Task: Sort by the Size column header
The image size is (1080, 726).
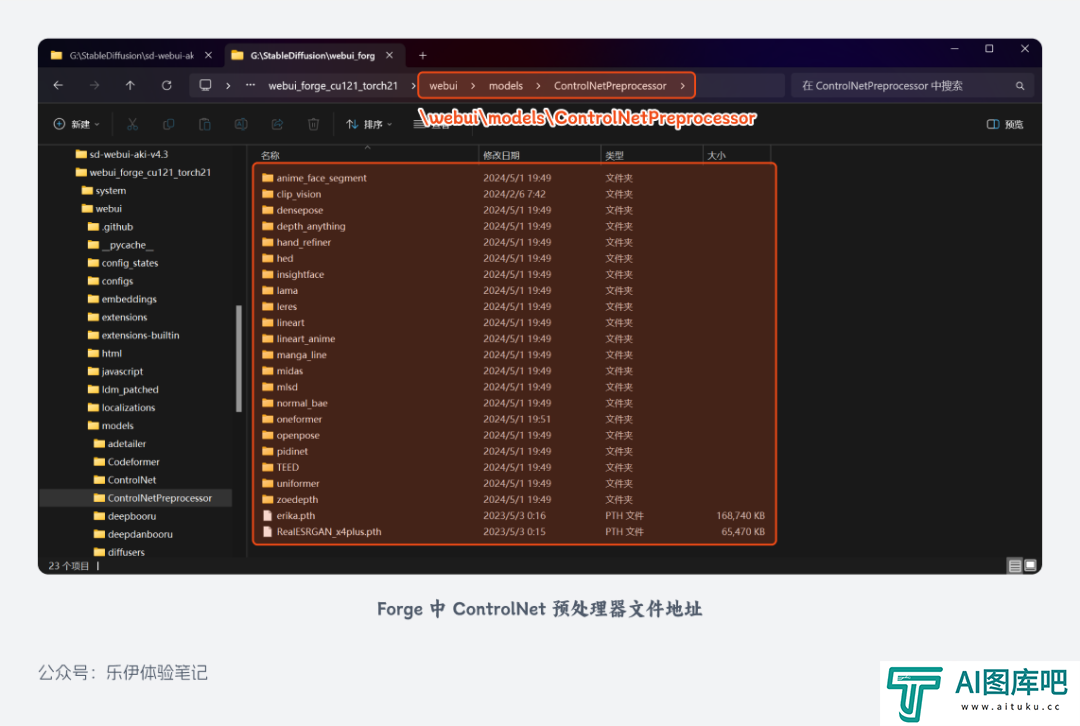Action: click(x=736, y=155)
